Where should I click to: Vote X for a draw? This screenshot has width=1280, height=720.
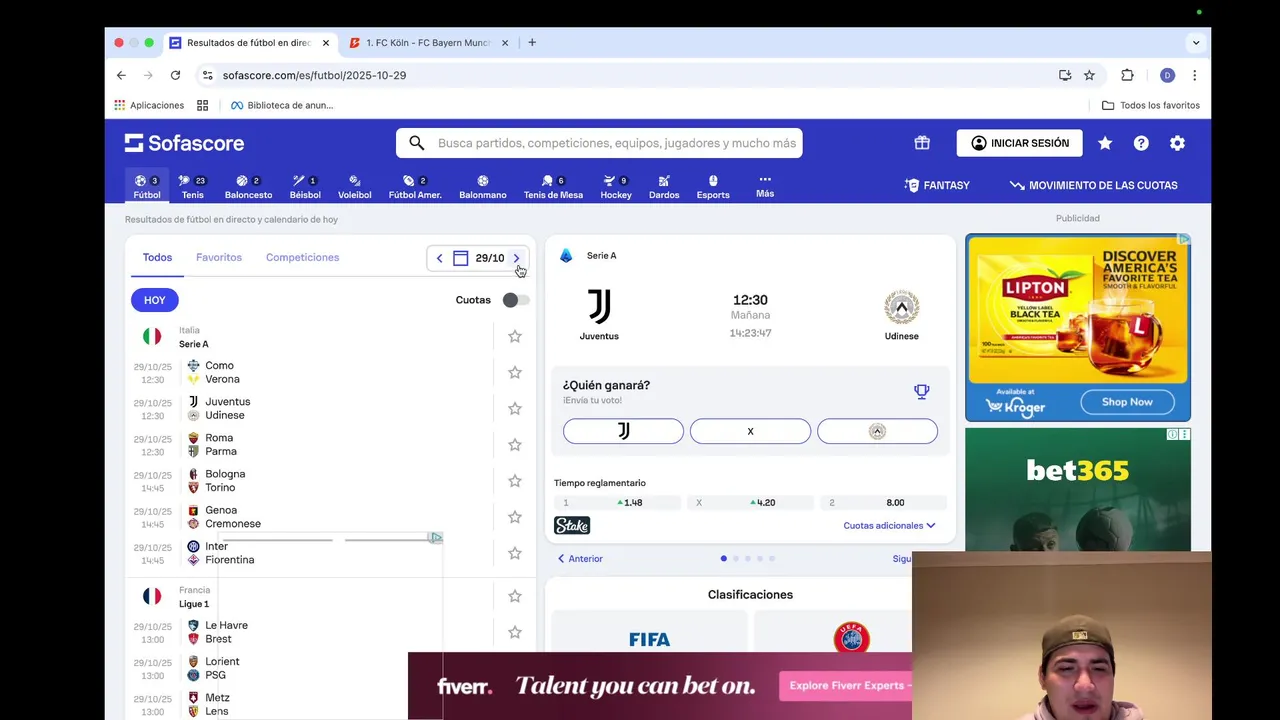(750, 431)
